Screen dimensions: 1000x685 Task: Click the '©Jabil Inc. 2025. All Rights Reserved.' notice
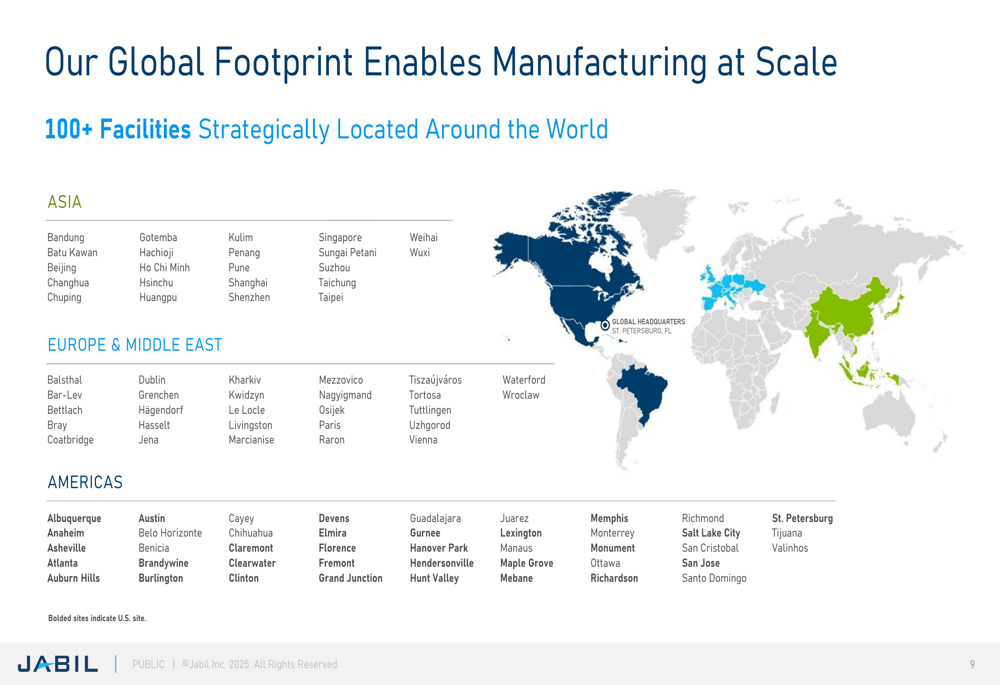pyautogui.click(x=260, y=665)
